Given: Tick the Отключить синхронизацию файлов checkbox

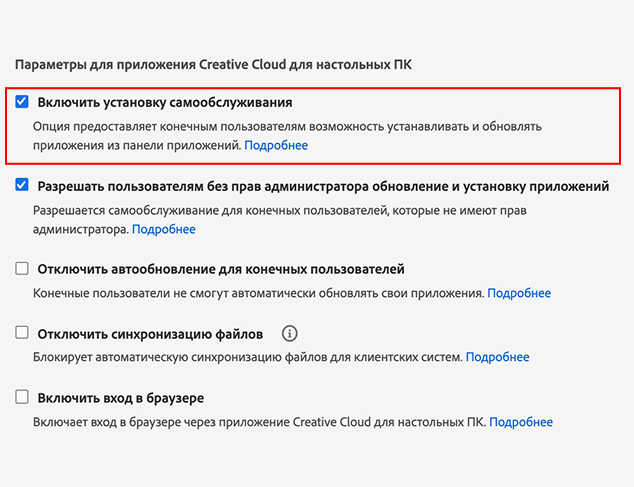Looking at the screenshot, I should [23, 333].
